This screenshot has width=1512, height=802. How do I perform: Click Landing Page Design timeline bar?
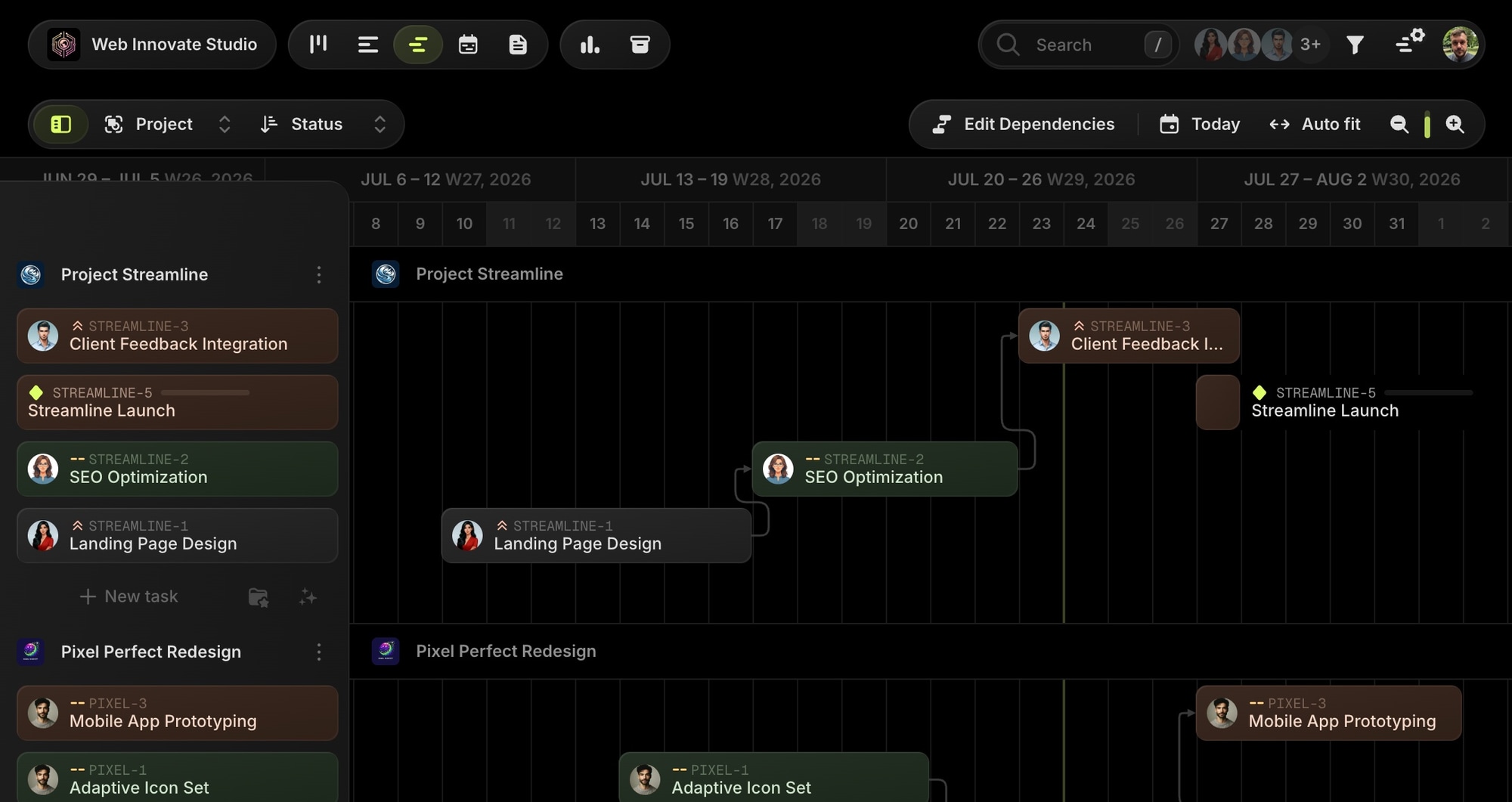596,535
